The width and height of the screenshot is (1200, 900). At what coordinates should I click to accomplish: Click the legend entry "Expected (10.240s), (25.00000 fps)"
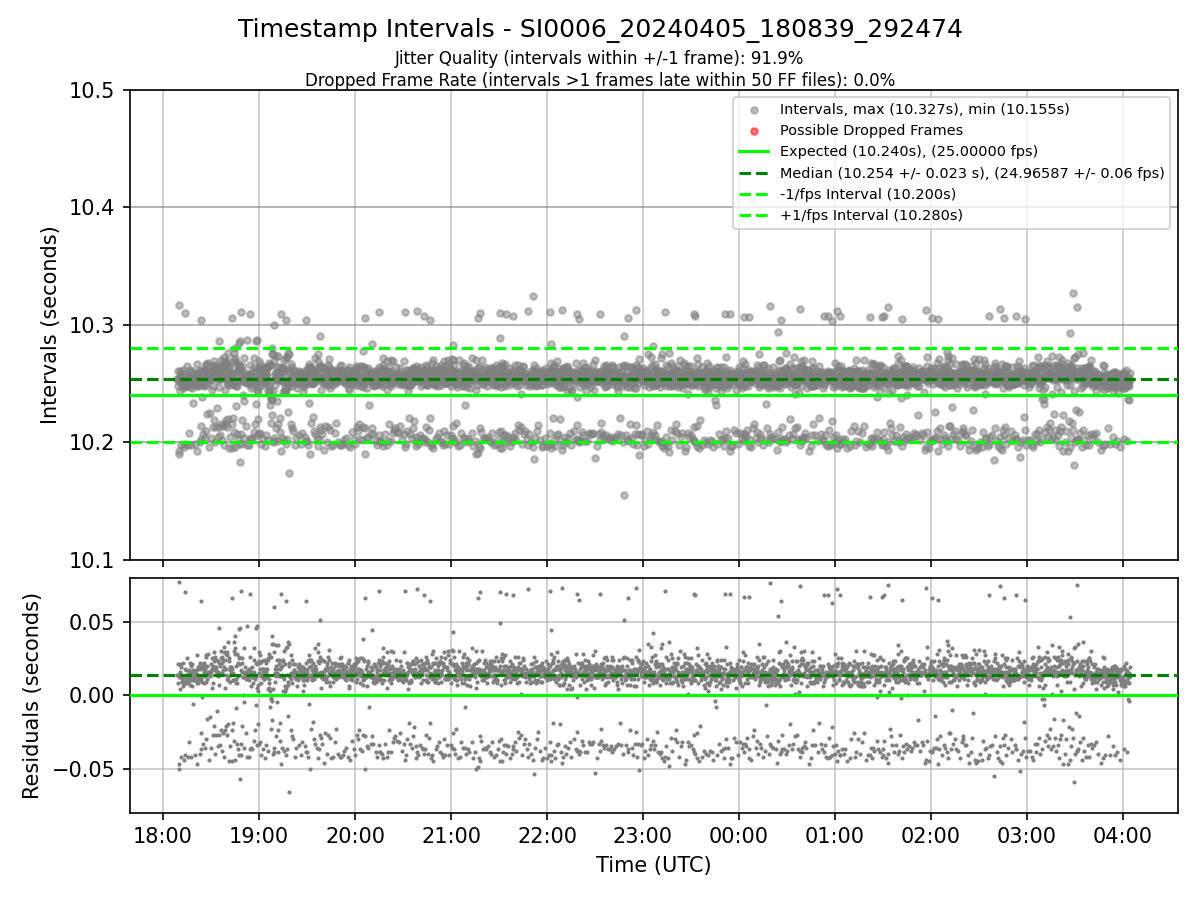[x=909, y=151]
